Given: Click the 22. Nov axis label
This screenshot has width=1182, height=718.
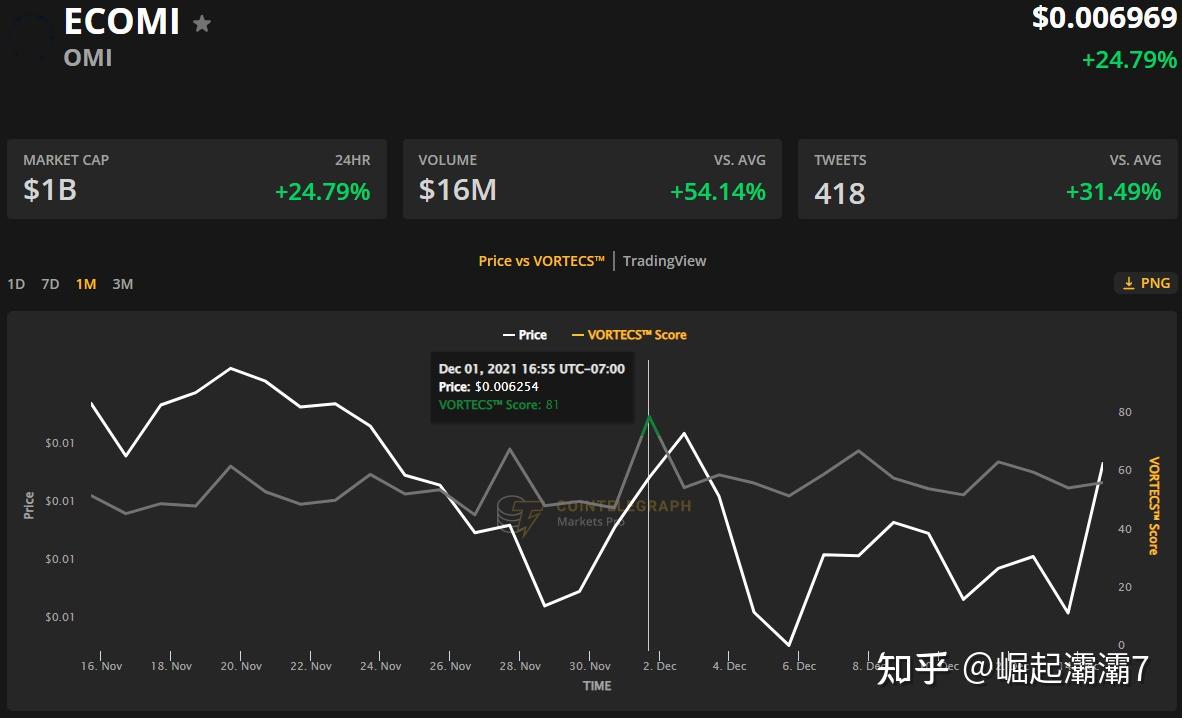Looking at the screenshot, I should [311, 666].
